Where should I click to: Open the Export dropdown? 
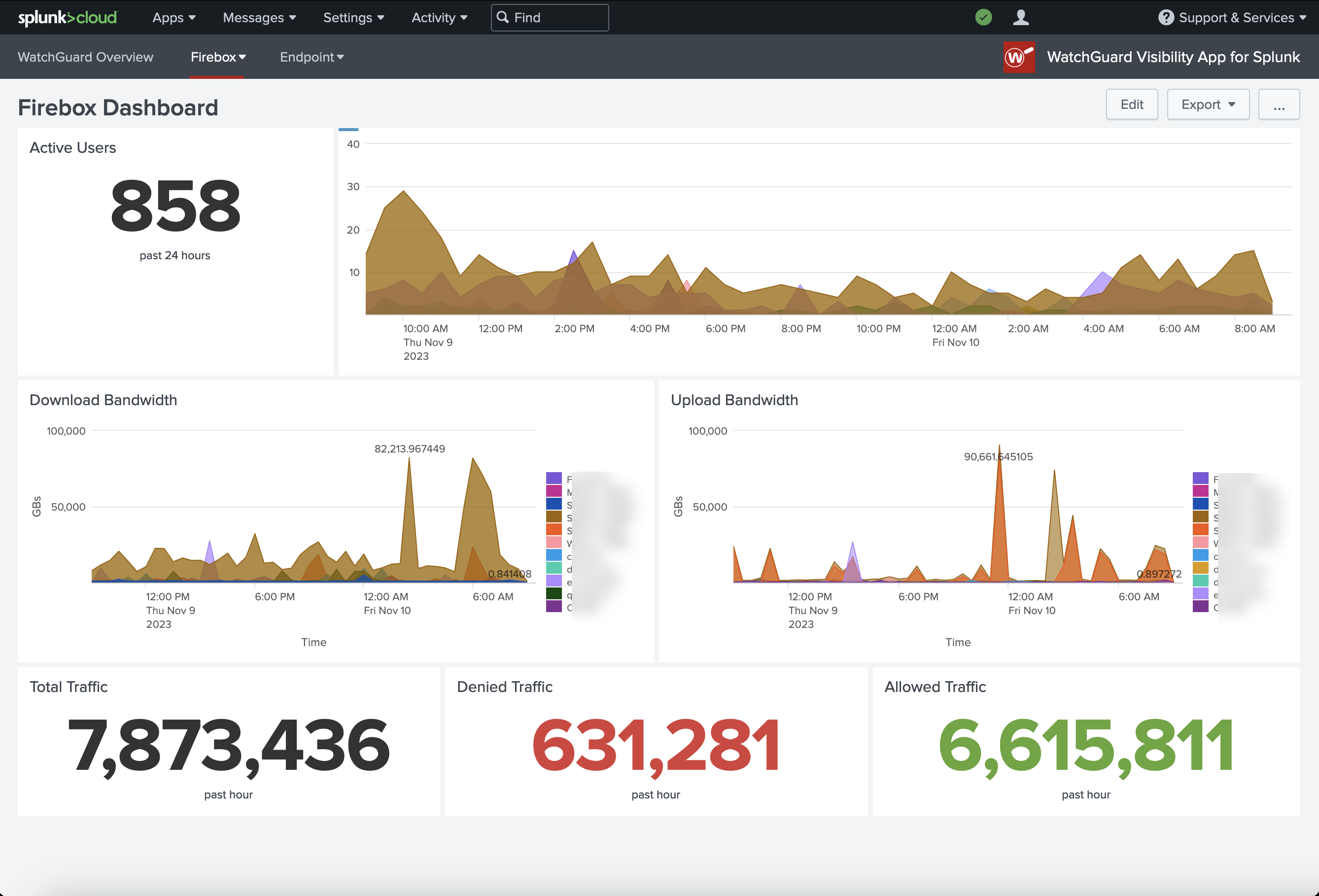[x=1208, y=104]
